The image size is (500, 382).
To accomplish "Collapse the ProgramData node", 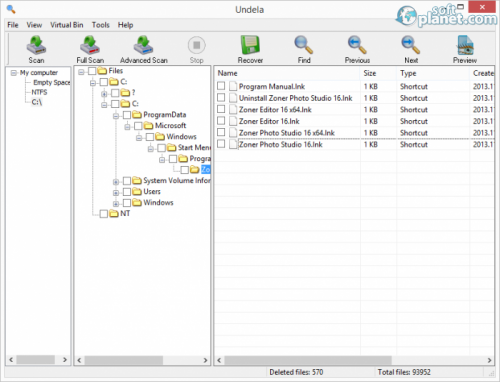I will click(116, 116).
